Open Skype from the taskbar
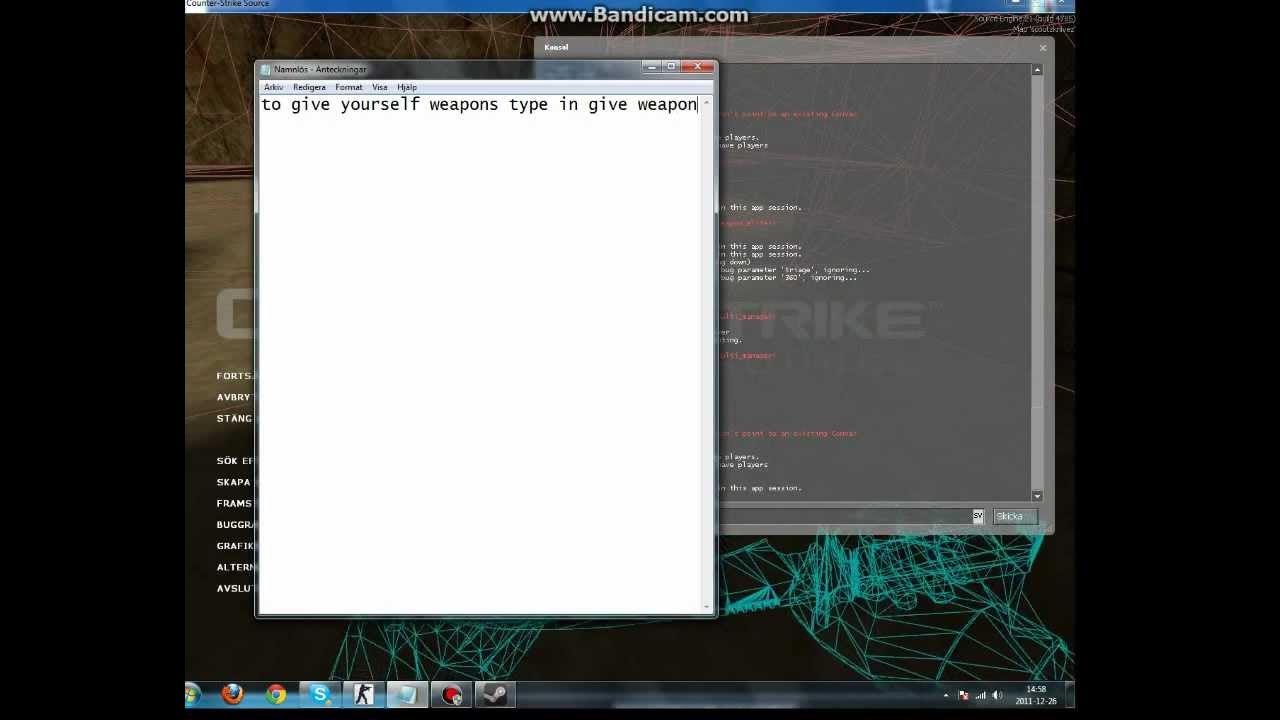 320,694
